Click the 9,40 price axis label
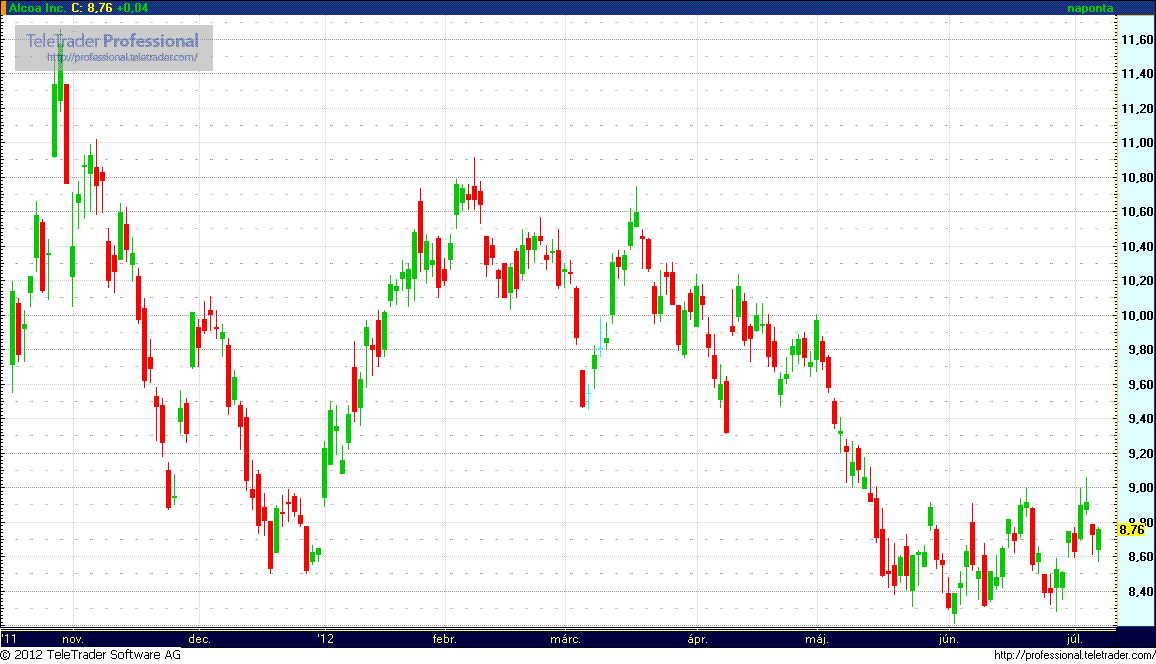The image size is (1156, 664). [x=1140, y=419]
